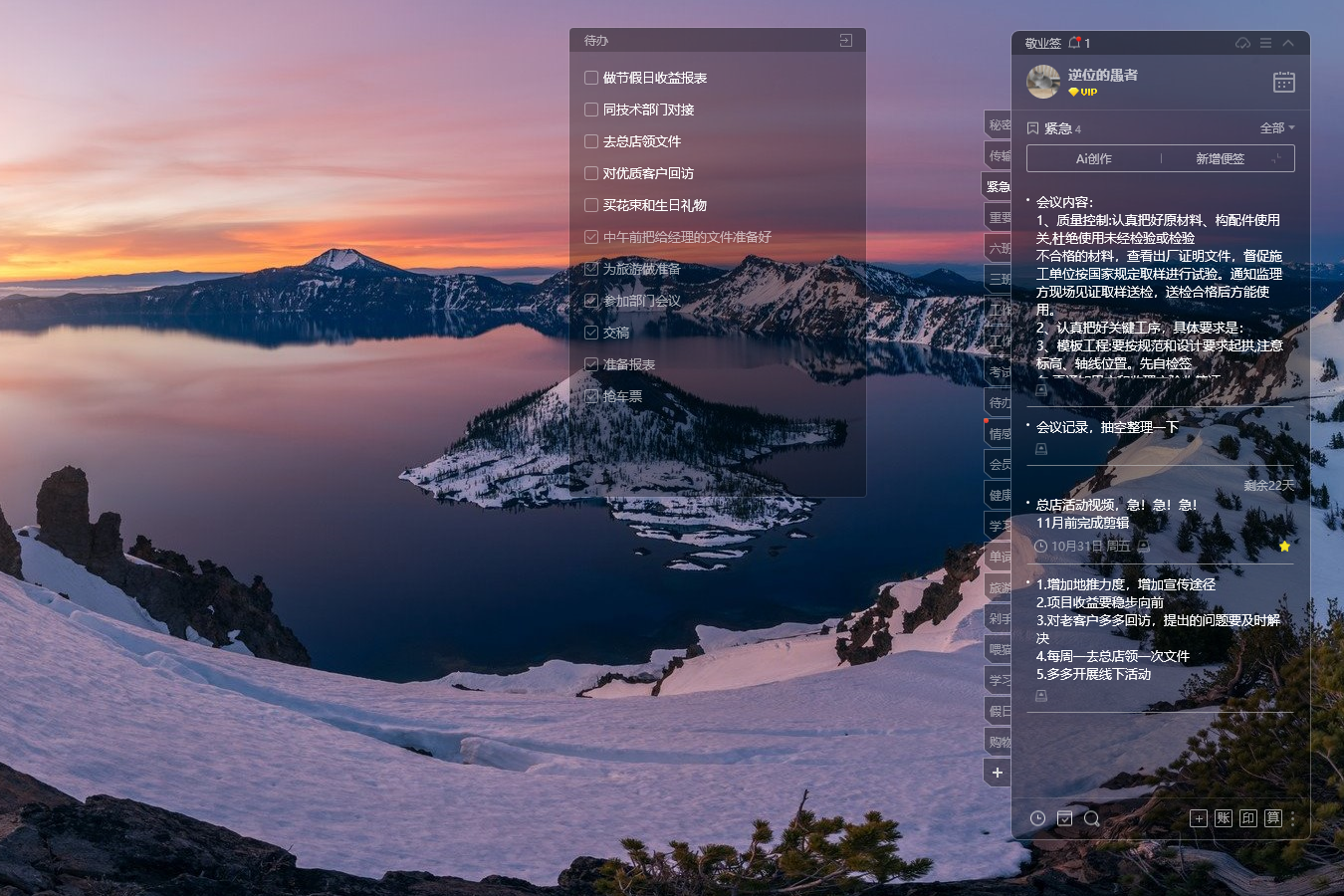Open the search magnifier icon
This screenshot has width=1344, height=896.
[x=1091, y=818]
